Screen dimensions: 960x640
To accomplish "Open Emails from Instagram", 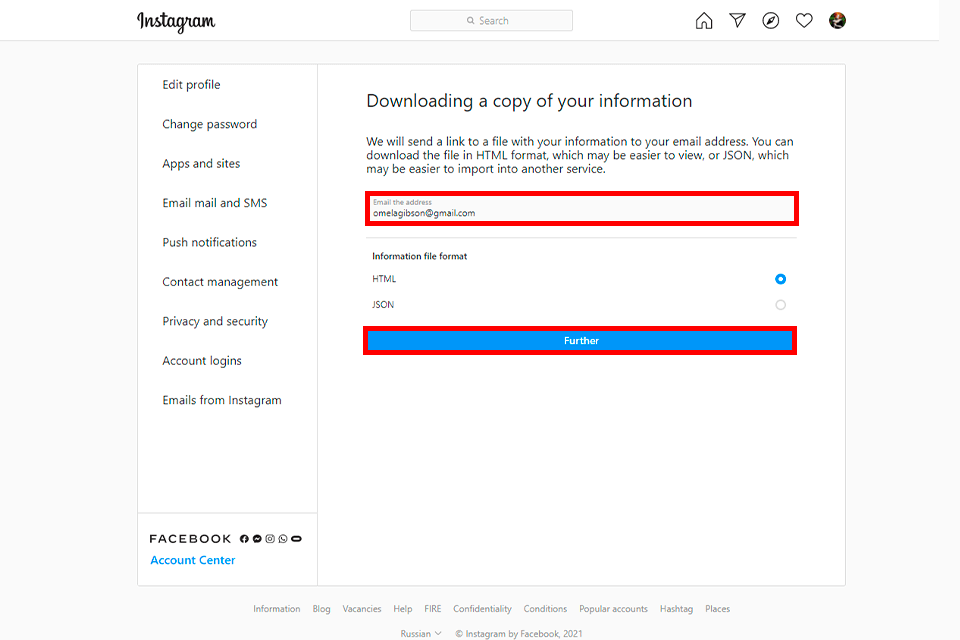I will (x=222, y=400).
